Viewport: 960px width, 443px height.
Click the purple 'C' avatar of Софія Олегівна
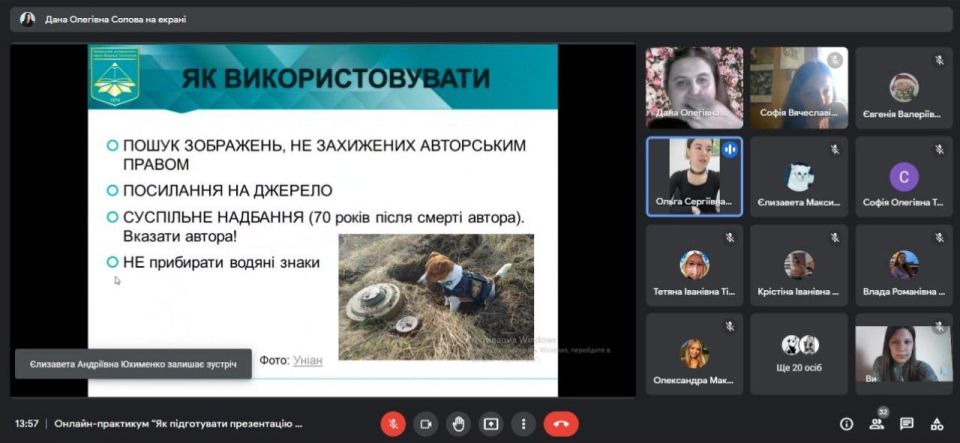[904, 177]
